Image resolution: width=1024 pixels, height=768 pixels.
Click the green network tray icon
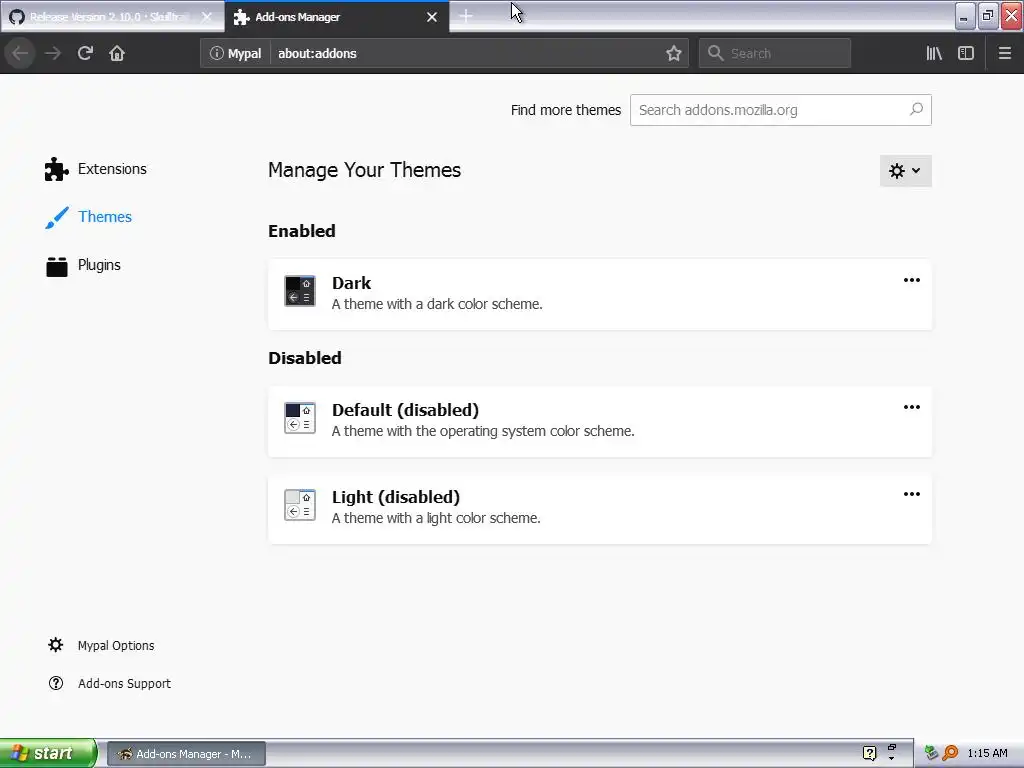tap(931, 753)
